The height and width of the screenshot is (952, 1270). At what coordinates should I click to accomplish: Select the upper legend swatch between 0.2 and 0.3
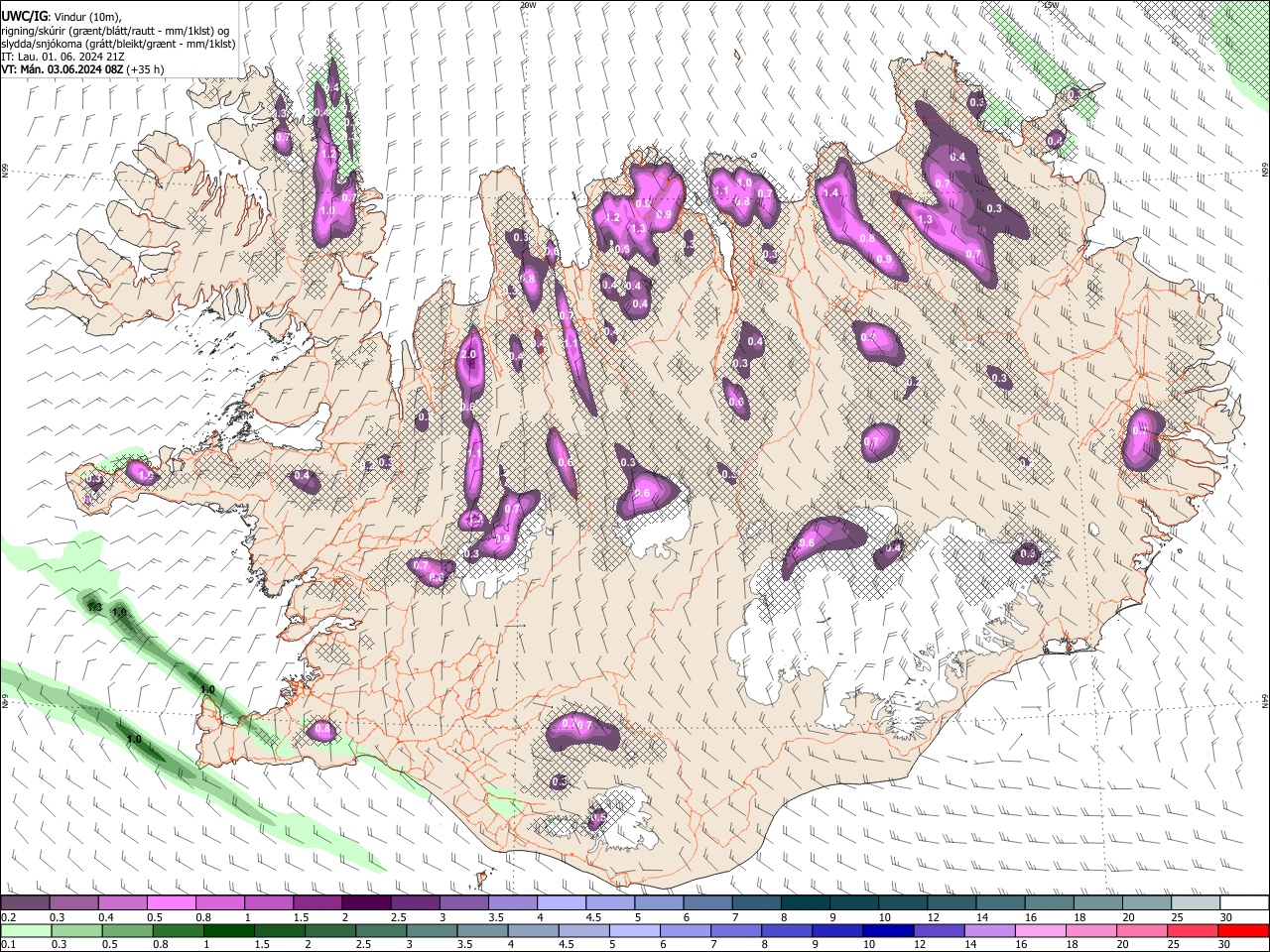click(x=25, y=902)
